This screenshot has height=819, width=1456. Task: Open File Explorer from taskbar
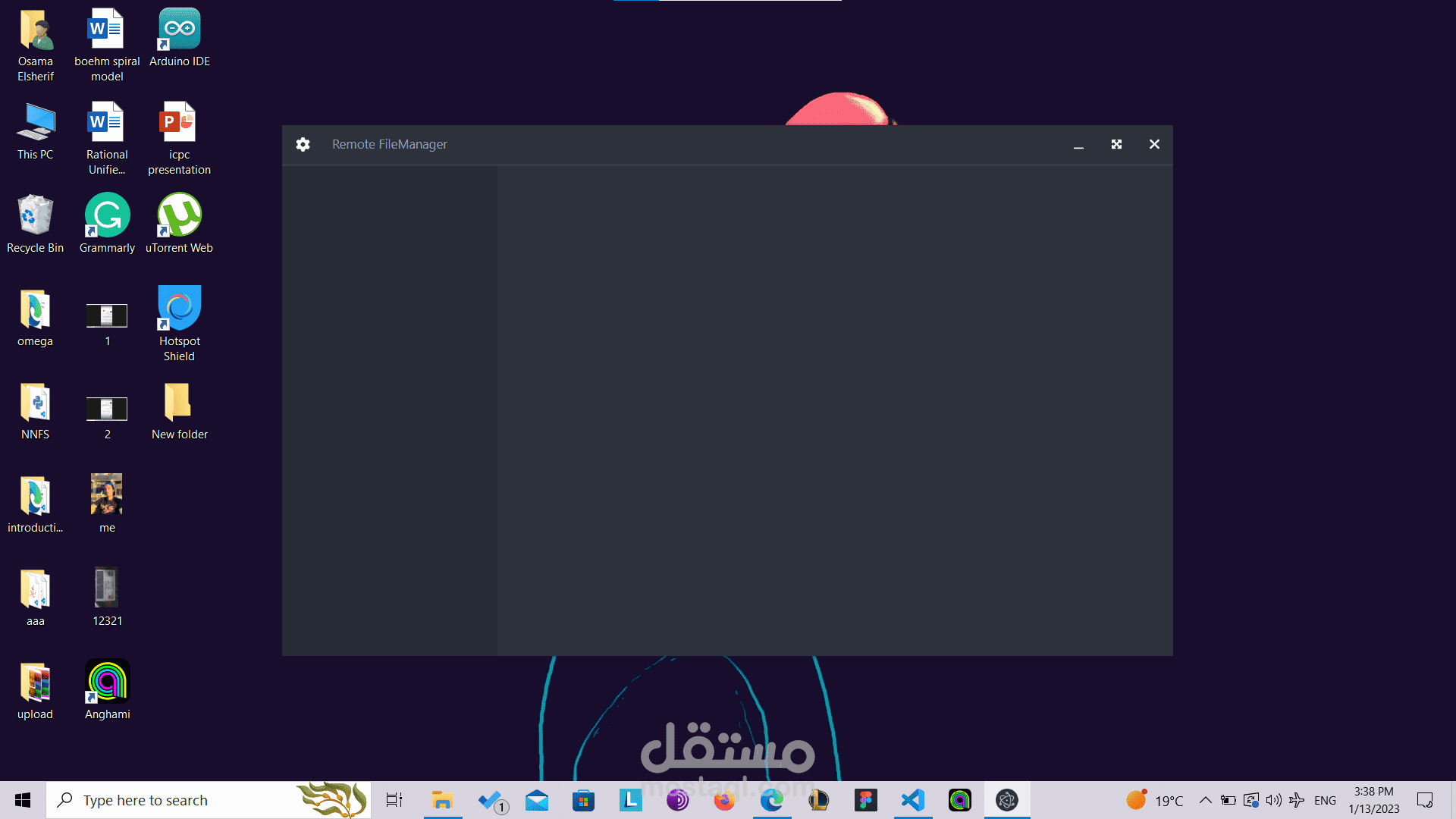point(442,800)
